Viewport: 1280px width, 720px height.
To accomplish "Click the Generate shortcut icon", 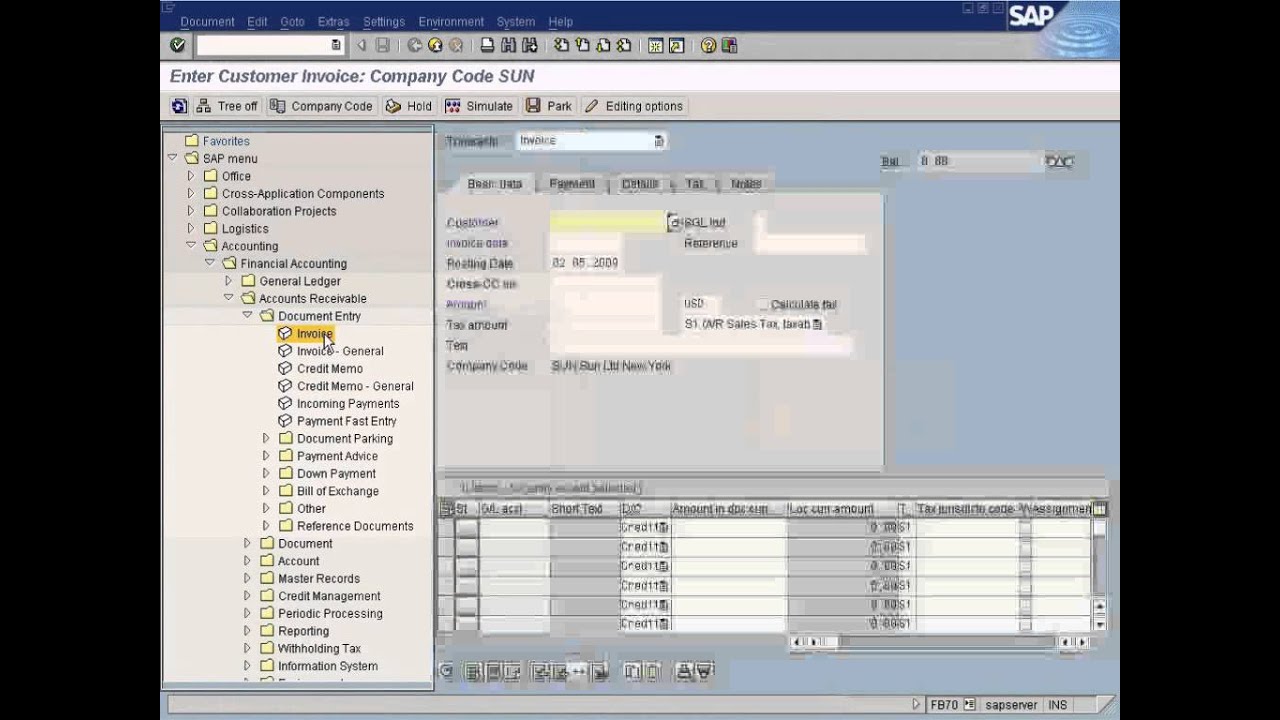I will 677,45.
